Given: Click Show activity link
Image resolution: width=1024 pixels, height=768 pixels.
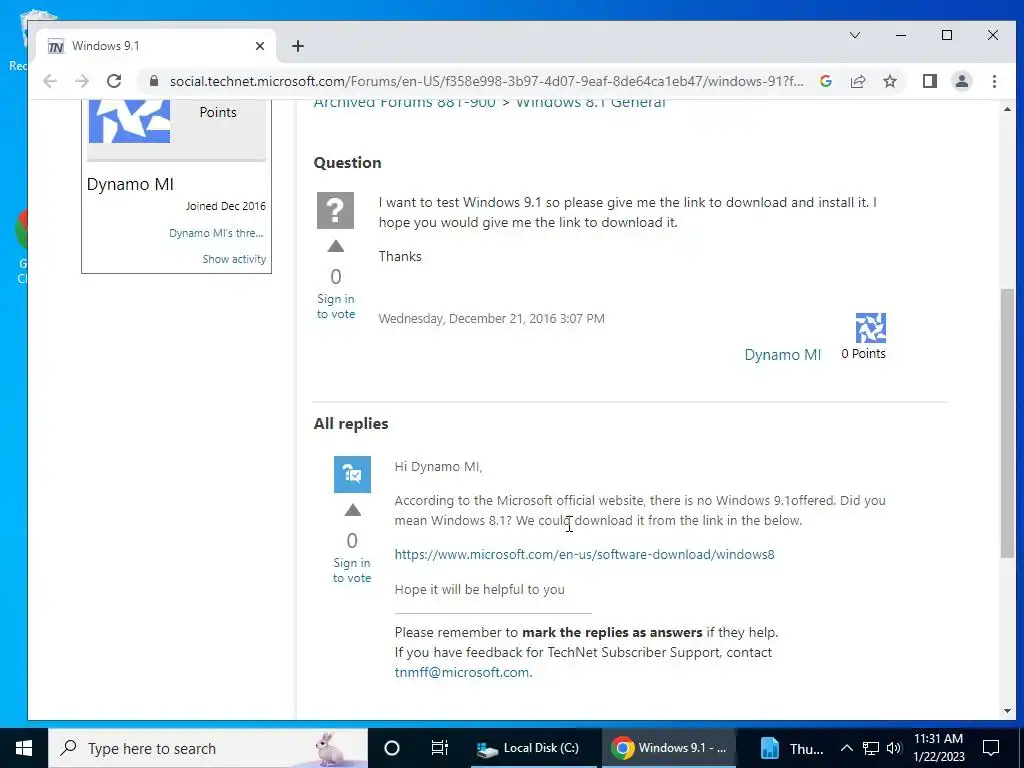Looking at the screenshot, I should pyautogui.click(x=234, y=259).
